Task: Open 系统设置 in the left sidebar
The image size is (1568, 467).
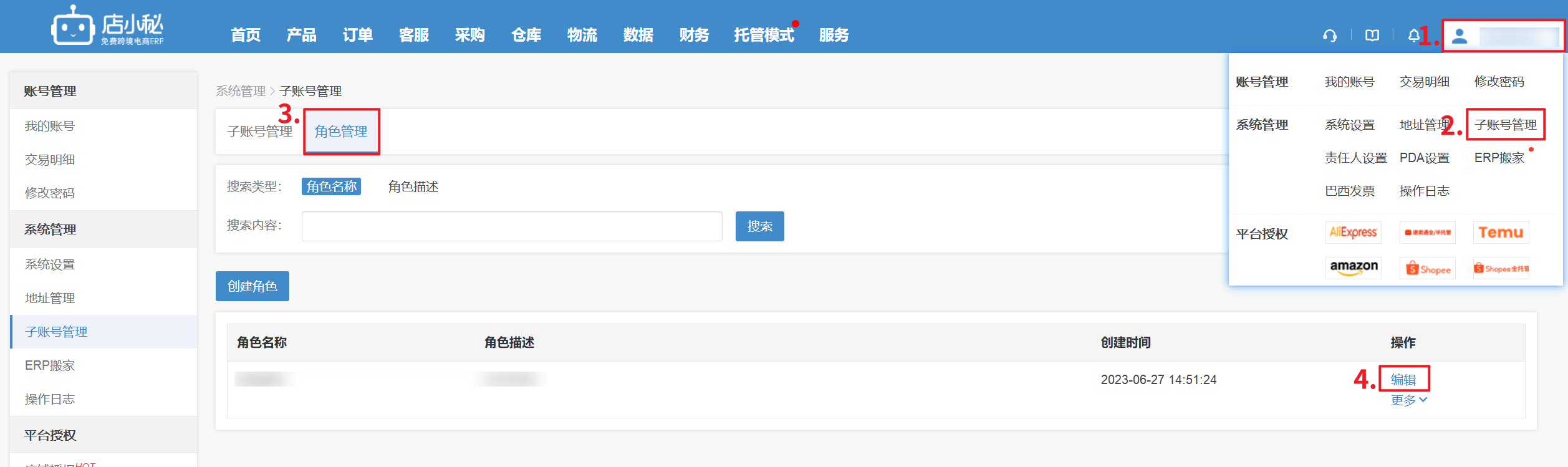Action: [x=50, y=264]
